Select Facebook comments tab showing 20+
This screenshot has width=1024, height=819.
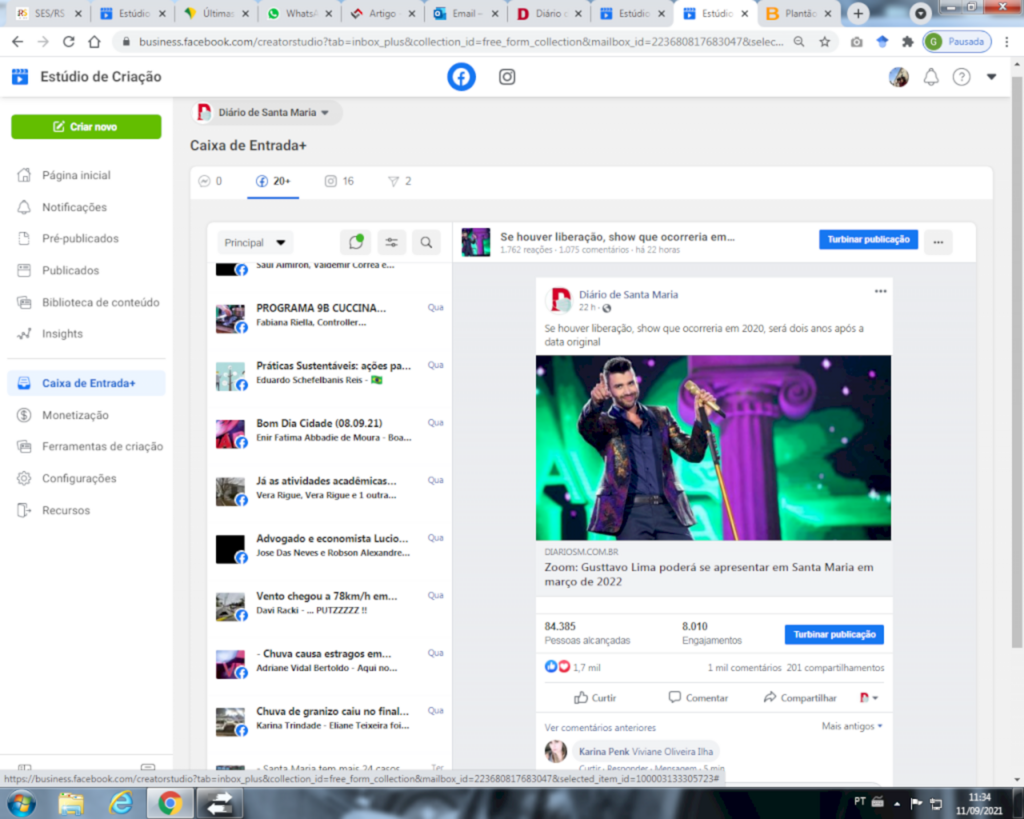point(273,182)
